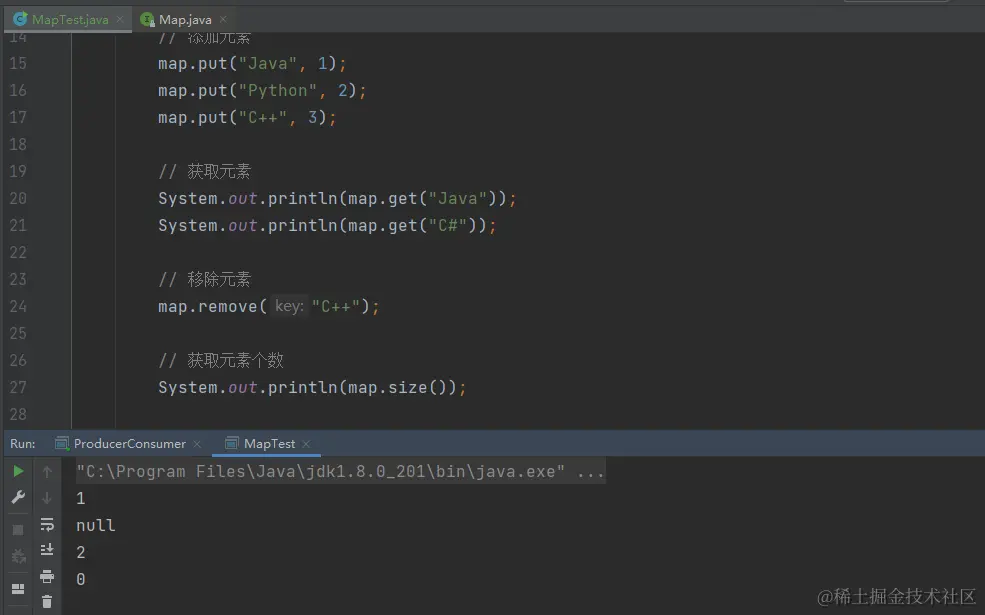Switch to the MapTest.java editor tab

pyautogui.click(x=70, y=19)
